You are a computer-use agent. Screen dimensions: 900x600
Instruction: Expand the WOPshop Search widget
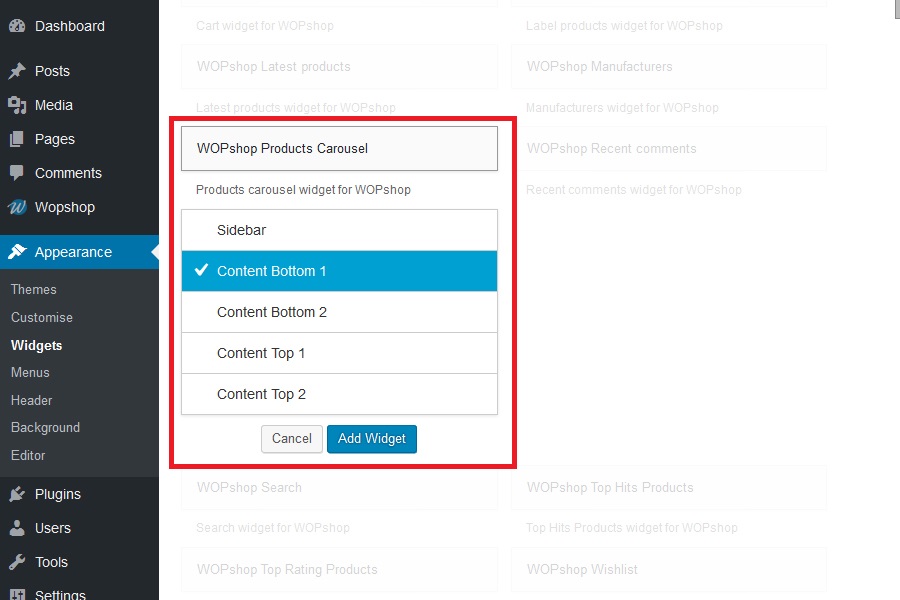(339, 488)
